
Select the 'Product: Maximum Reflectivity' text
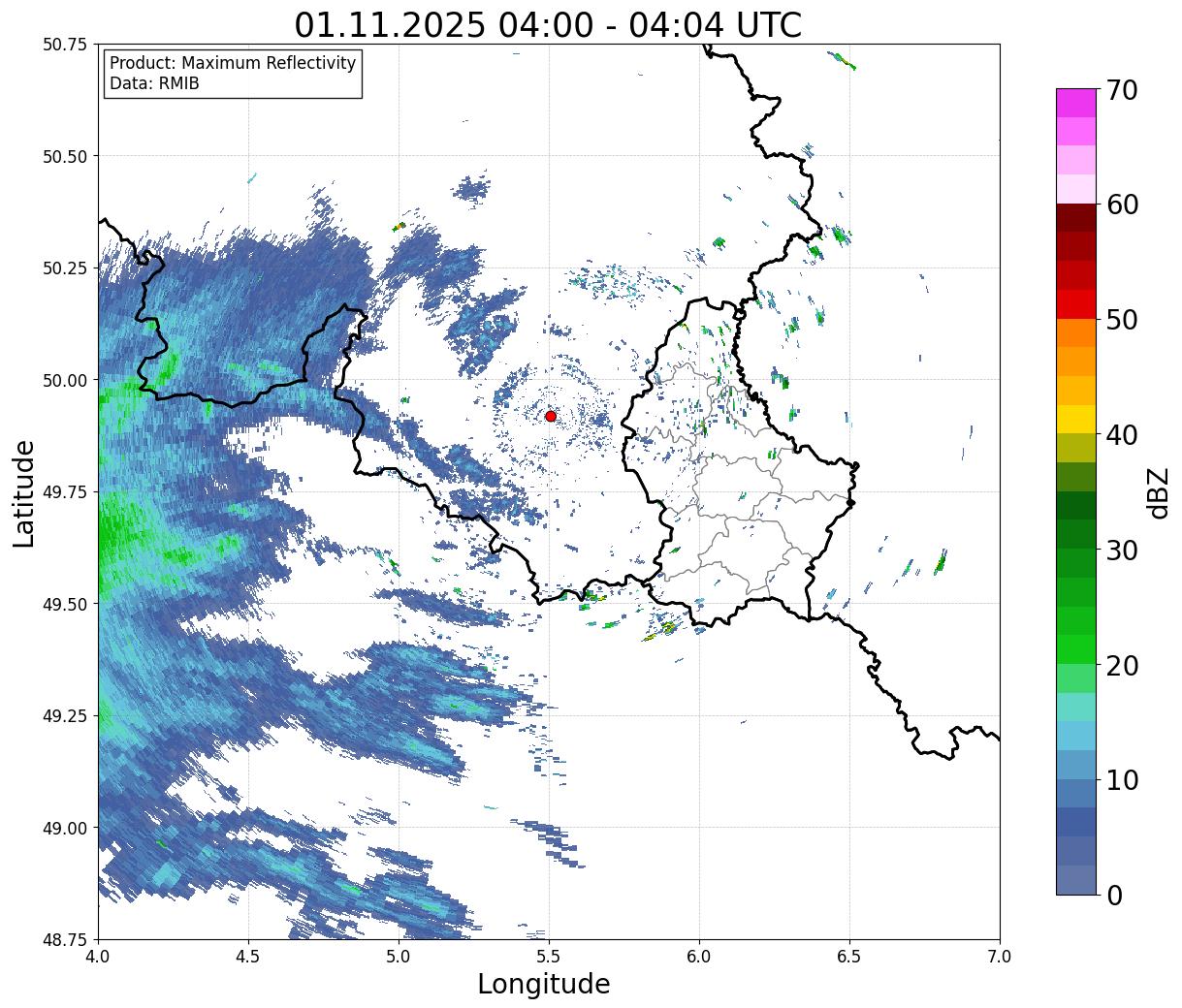[233, 63]
